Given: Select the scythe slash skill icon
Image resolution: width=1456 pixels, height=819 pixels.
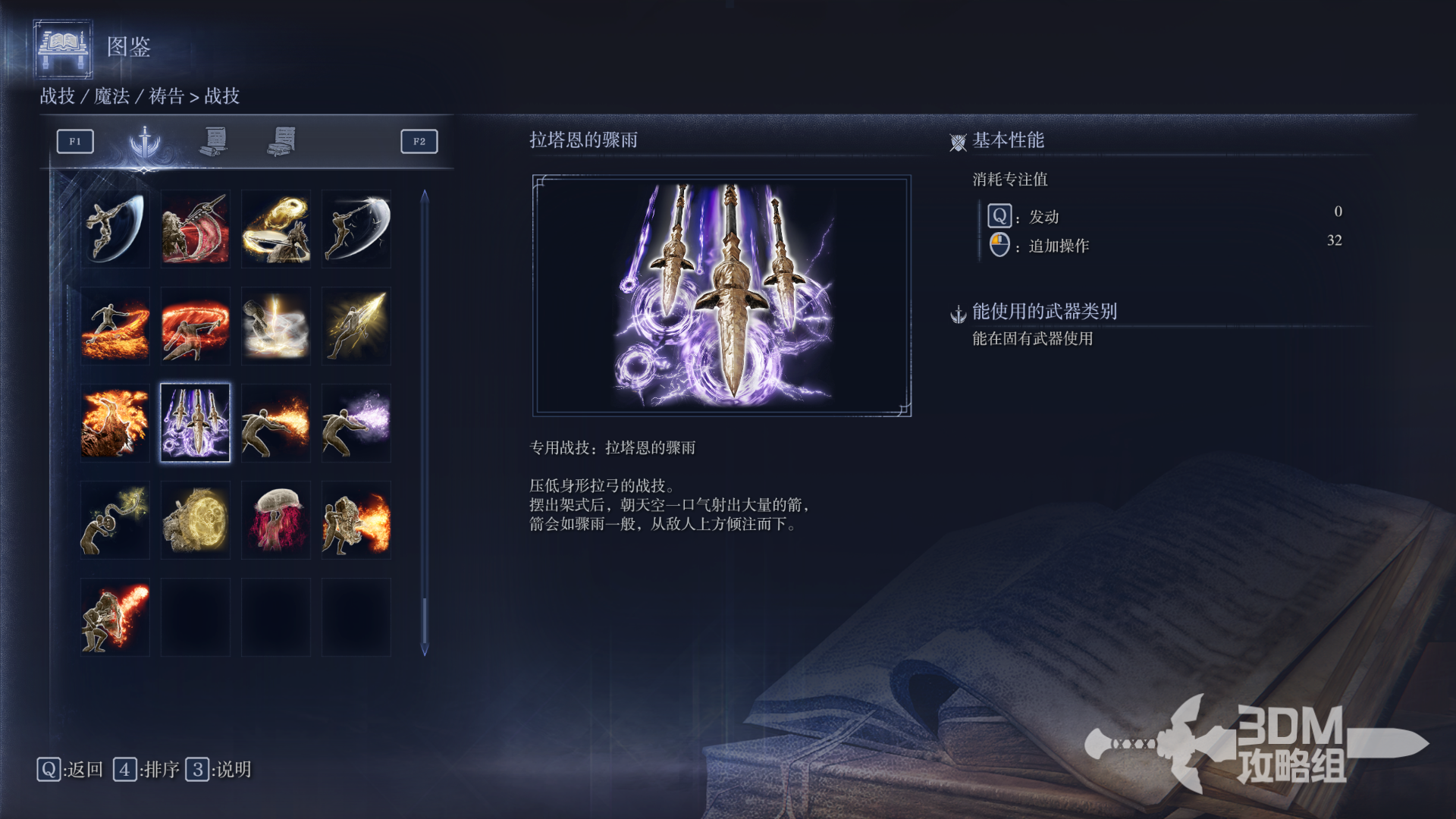Looking at the screenshot, I should [x=115, y=228].
